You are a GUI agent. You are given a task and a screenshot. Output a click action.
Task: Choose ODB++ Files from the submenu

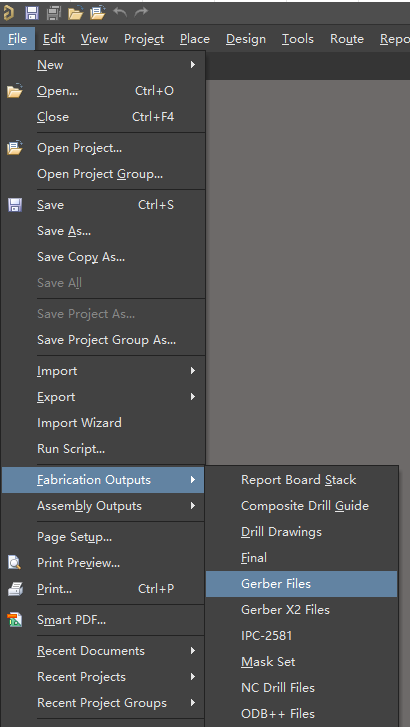coord(301,714)
